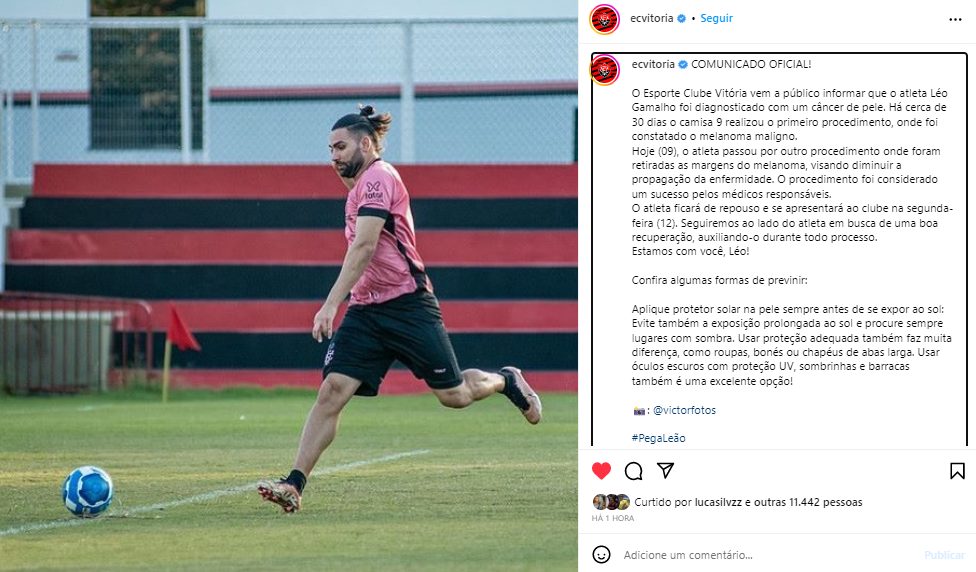Viewport: 976px width, 572px height.
Task: Open @victorfotos photographer profile
Action: click(x=685, y=410)
